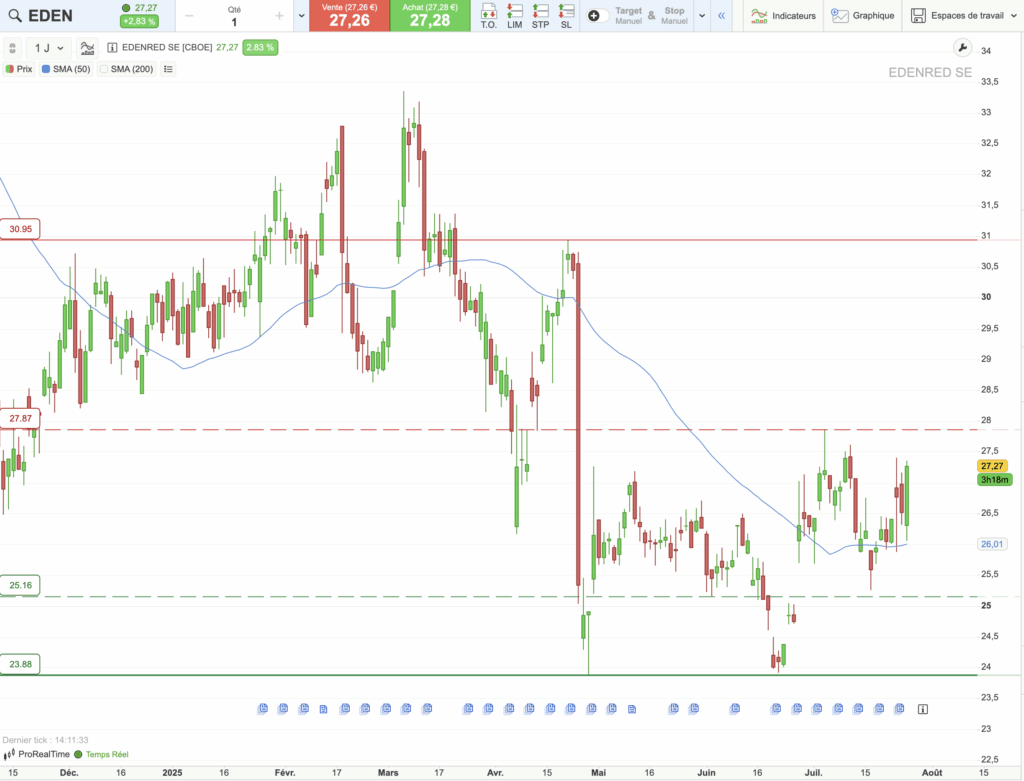
Task: Click the ProRealTime candlestick logo
Action: pyautogui.click(x=9, y=755)
